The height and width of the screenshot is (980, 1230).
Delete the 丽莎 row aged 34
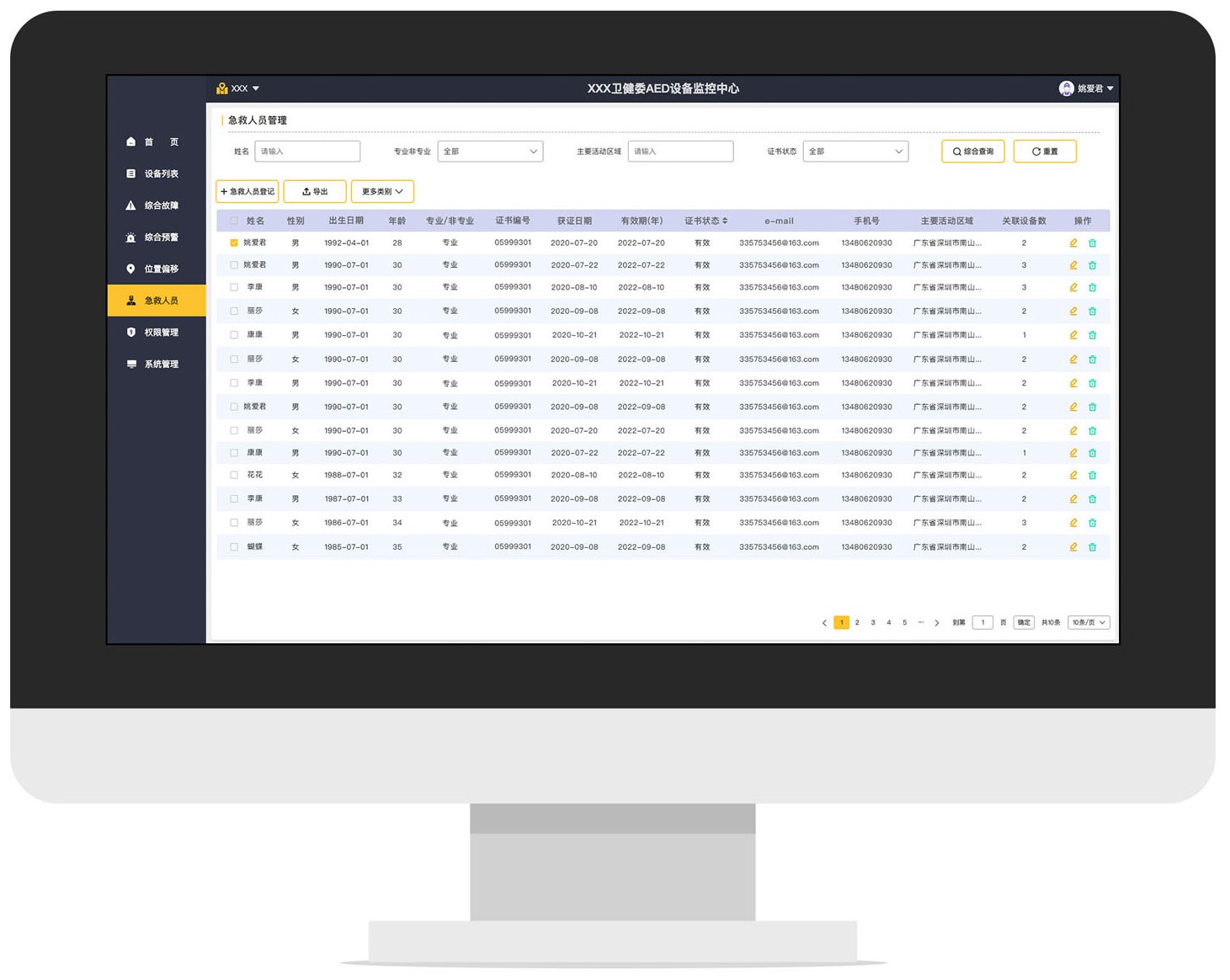pos(1093,523)
